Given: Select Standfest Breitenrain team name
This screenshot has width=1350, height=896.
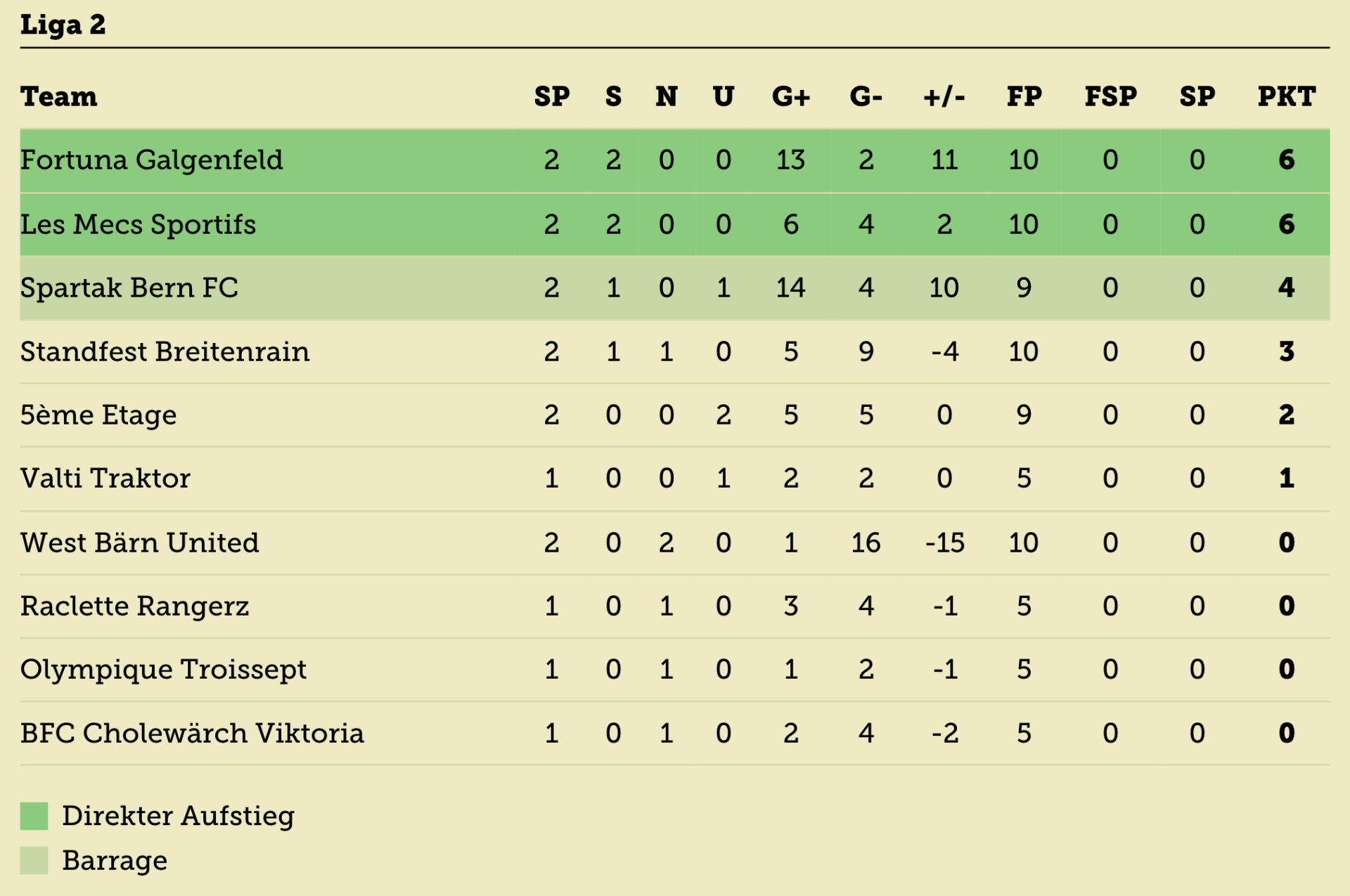Looking at the screenshot, I should coord(165,351).
